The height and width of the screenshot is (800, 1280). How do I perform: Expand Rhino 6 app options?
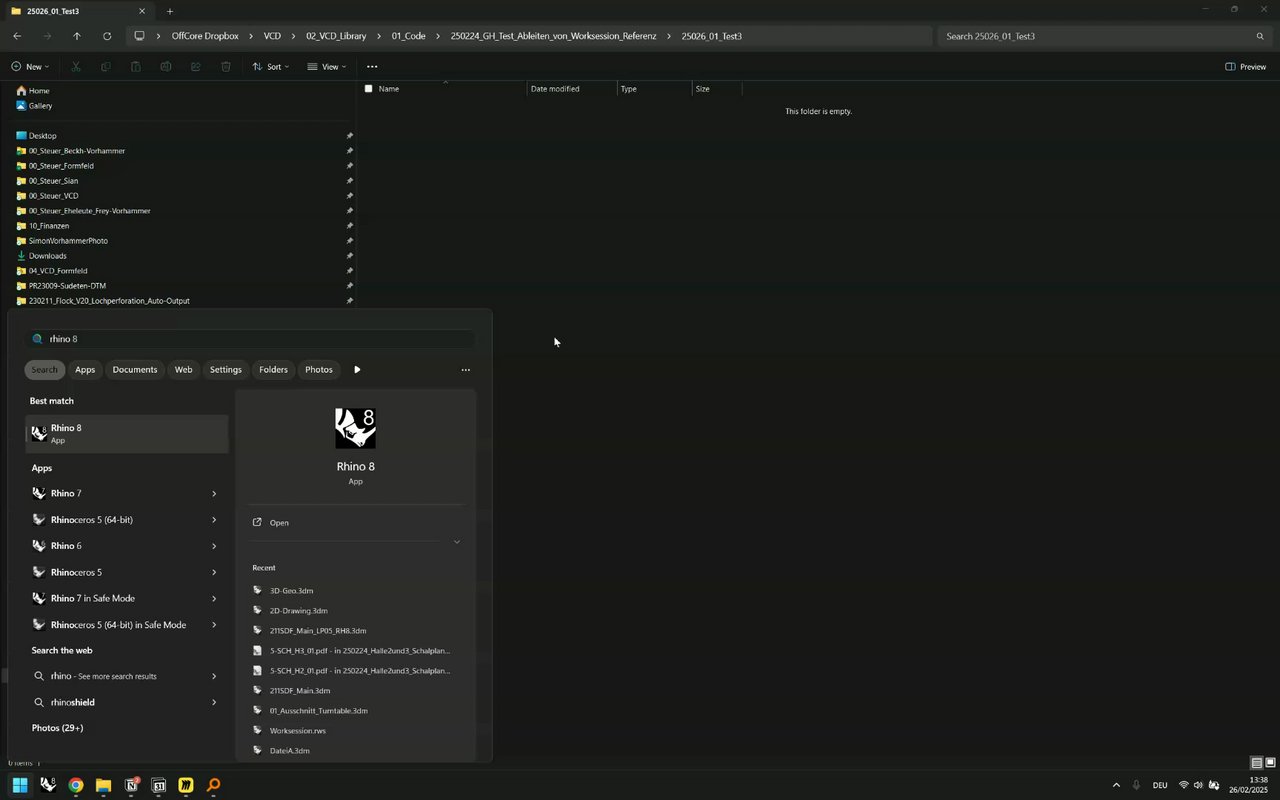click(x=214, y=546)
